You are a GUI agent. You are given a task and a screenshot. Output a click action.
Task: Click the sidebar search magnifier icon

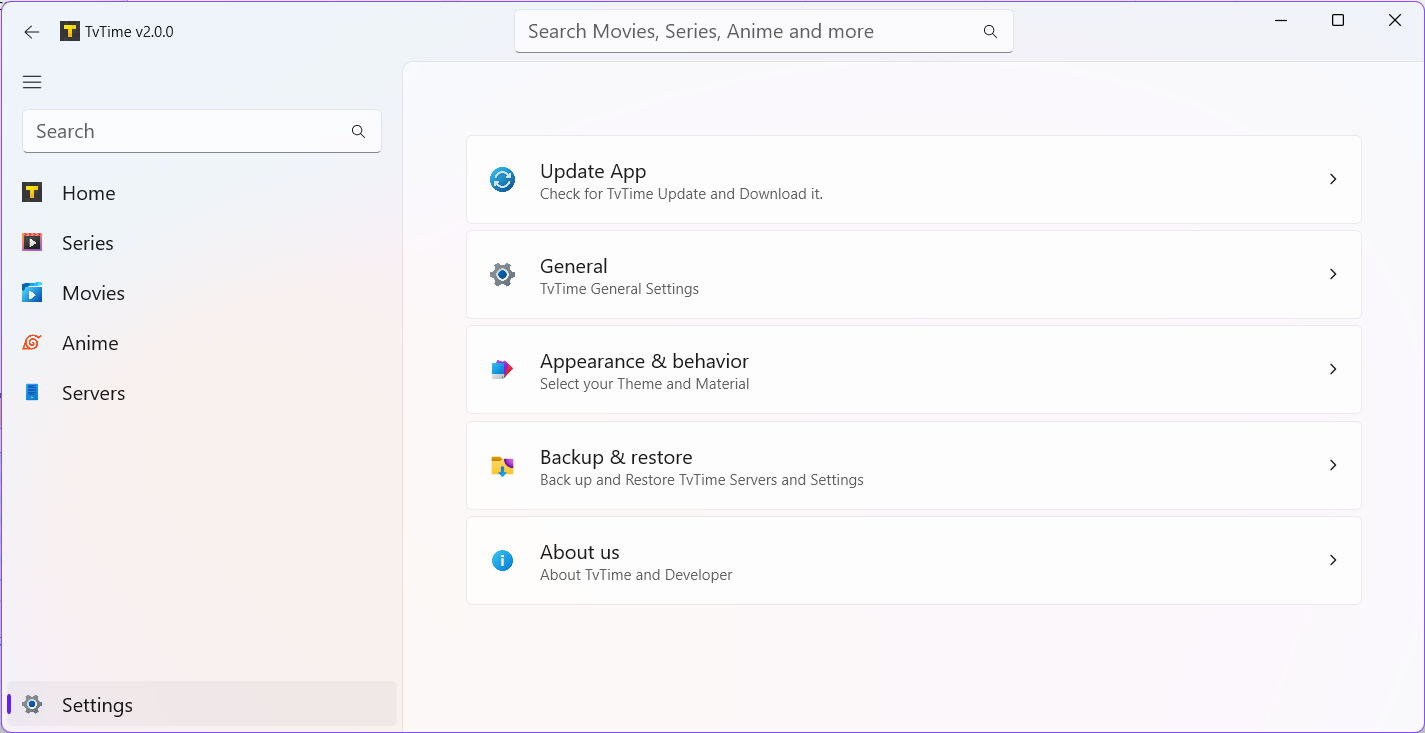(x=358, y=131)
